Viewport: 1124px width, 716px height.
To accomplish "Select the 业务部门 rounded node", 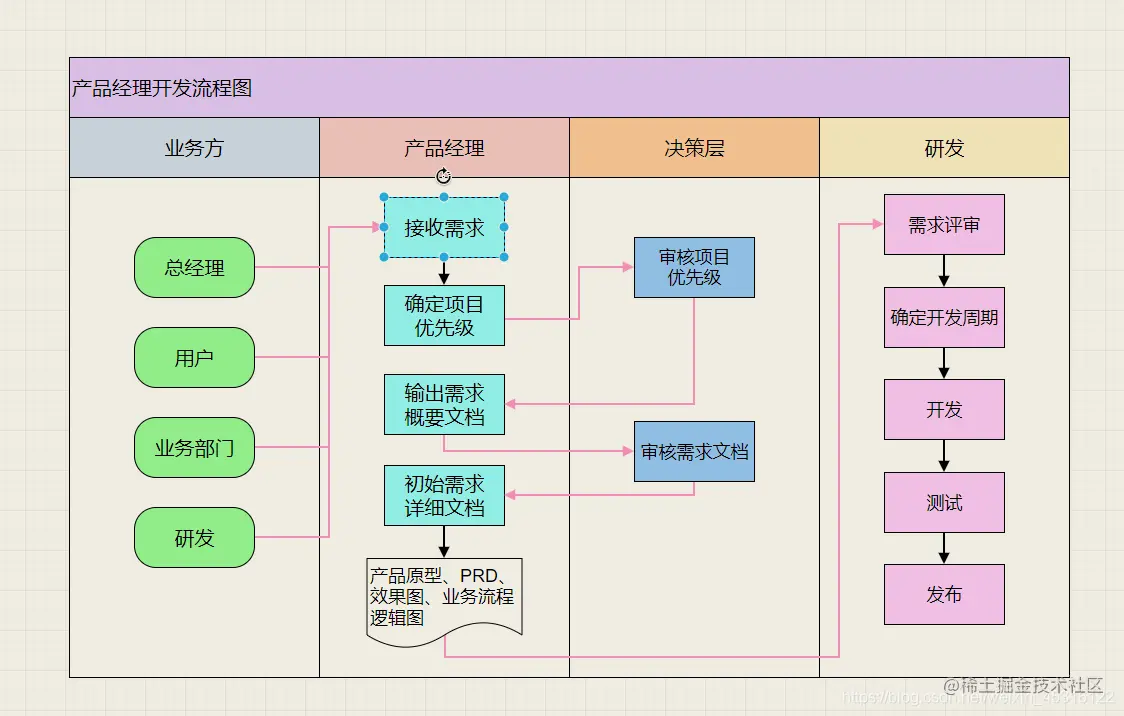I will (194, 448).
